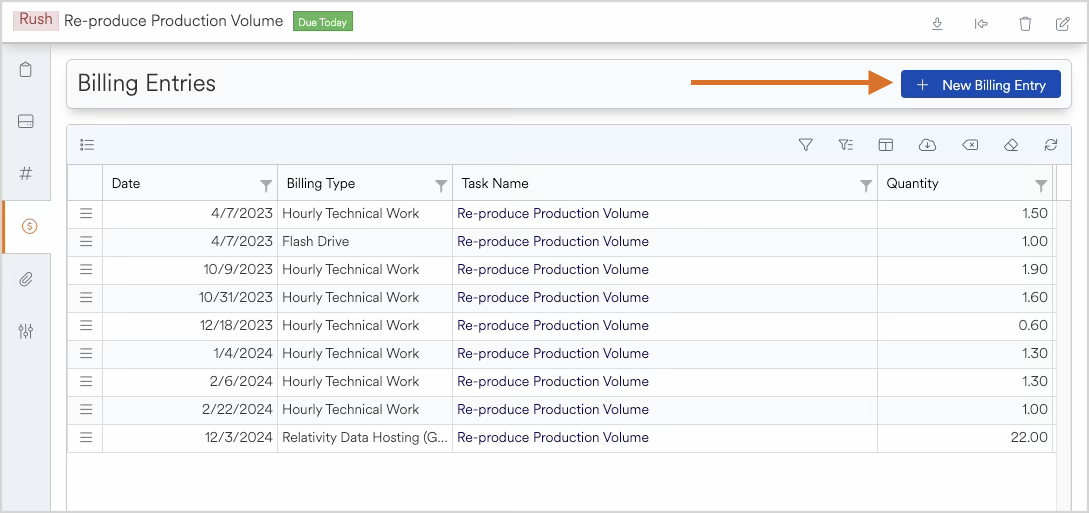
Task: Open row menu for 2/6/2024 entry
Action: (x=85, y=381)
